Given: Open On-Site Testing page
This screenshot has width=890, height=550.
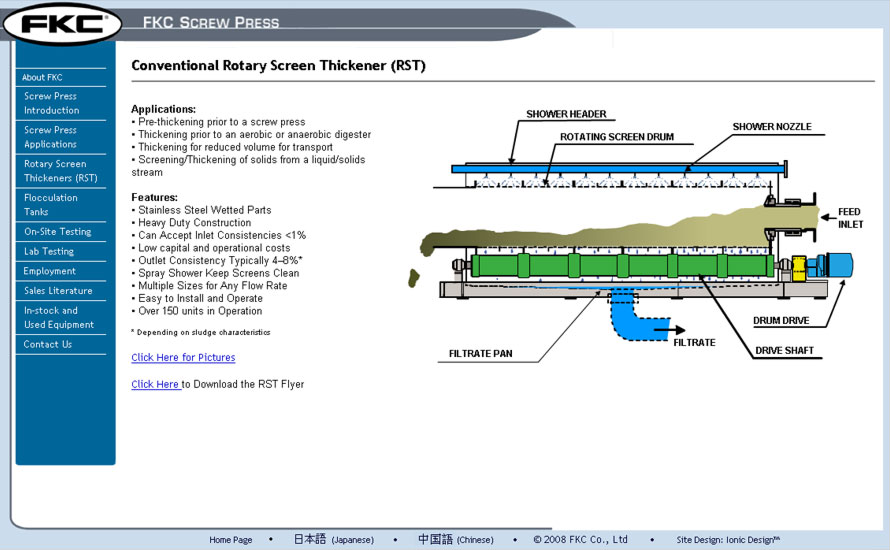Looking at the screenshot, I should tap(57, 232).
